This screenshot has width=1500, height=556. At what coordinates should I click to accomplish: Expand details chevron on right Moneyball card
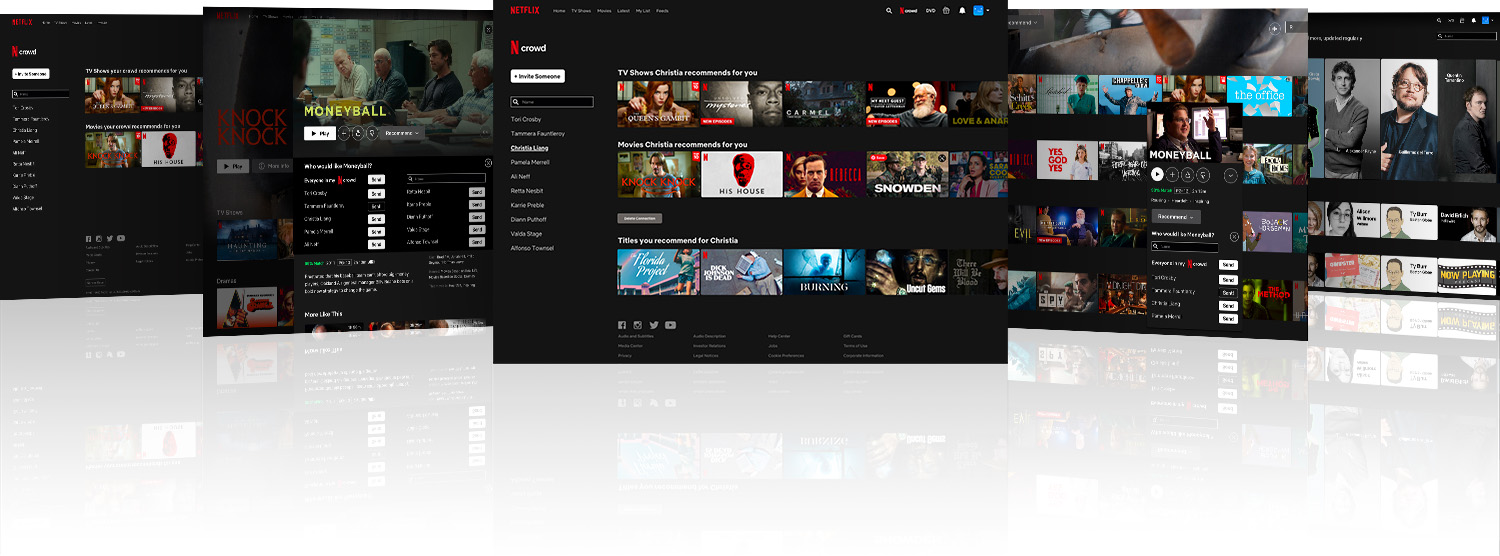pos(1230,175)
